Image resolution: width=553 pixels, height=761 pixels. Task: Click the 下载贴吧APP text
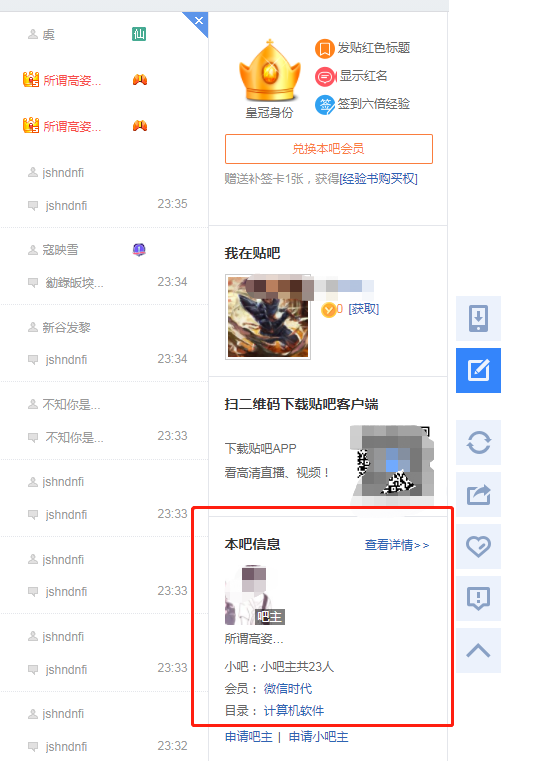point(260,448)
